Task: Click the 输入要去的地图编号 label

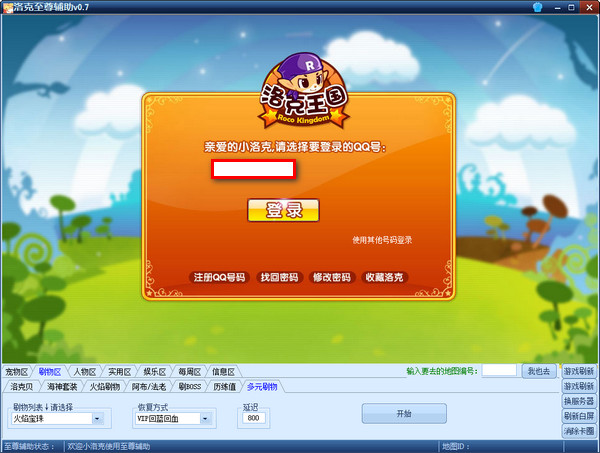Action: pyautogui.click(x=442, y=371)
